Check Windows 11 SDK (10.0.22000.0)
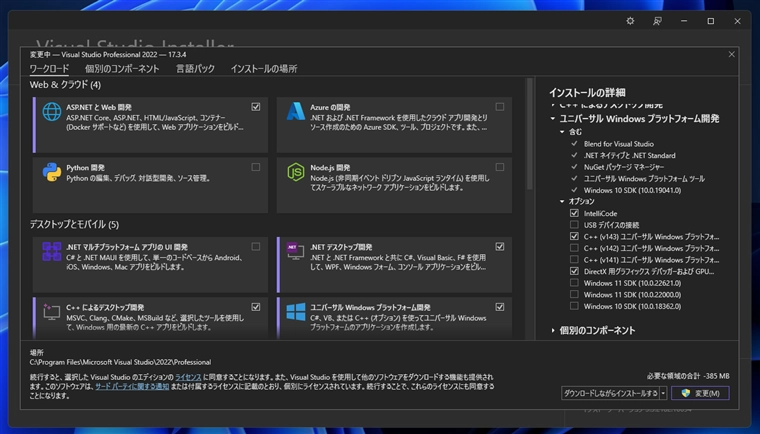760x434 pixels. [x=574, y=294]
